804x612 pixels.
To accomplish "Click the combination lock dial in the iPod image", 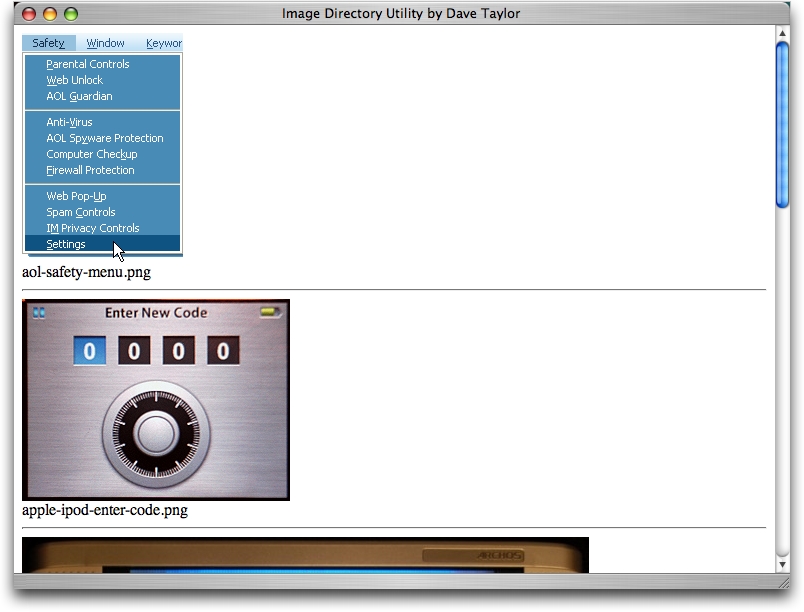I will (155, 434).
